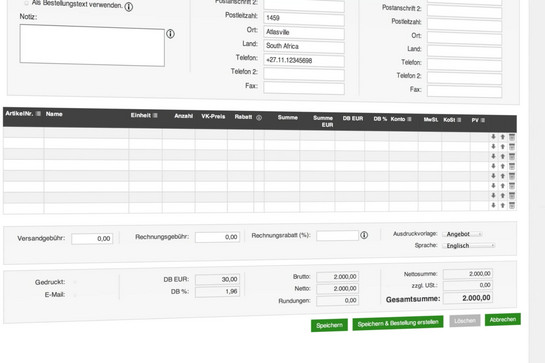Click the Summe EUR column header

click(x=323, y=121)
